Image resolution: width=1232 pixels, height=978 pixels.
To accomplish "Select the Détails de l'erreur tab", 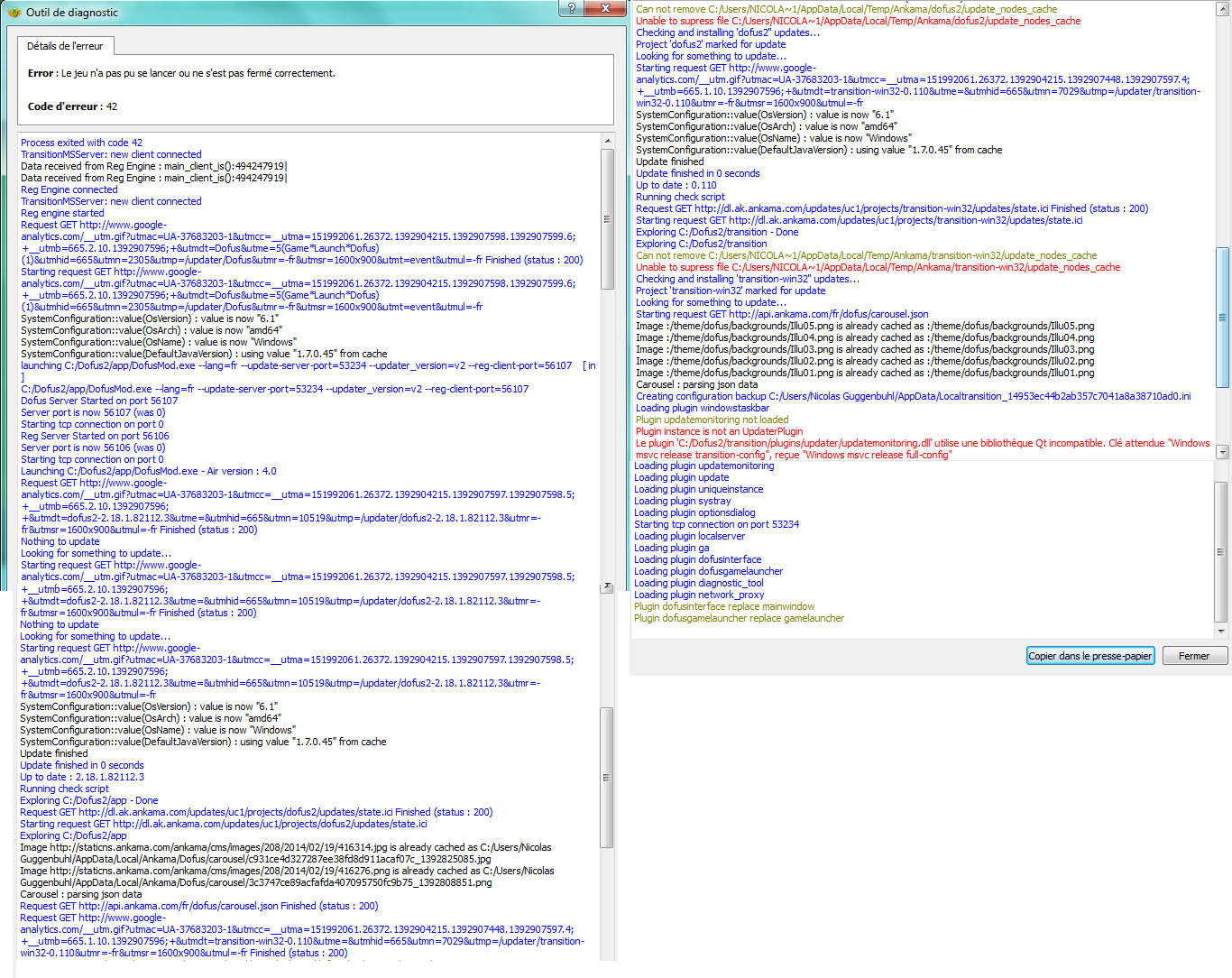I will pos(65,46).
